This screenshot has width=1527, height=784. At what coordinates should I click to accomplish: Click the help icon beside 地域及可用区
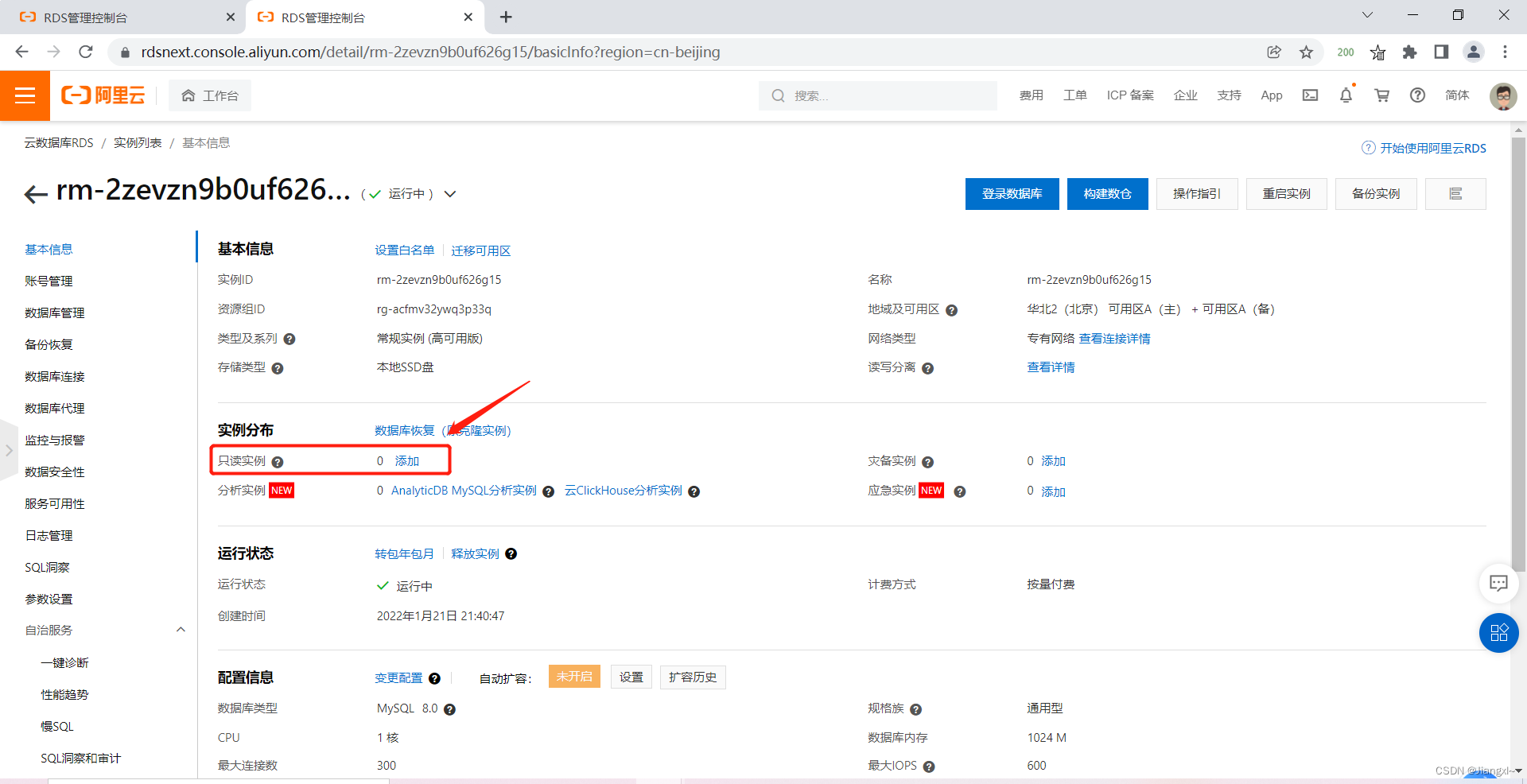pos(951,310)
